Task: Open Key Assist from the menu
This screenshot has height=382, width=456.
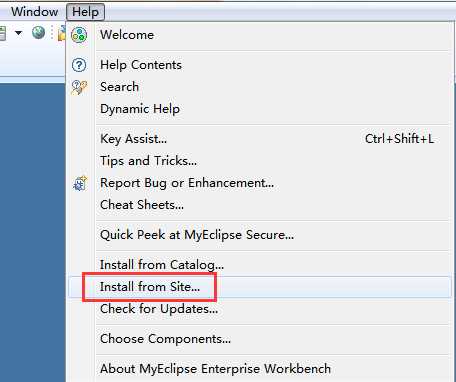Action: tap(260, 139)
